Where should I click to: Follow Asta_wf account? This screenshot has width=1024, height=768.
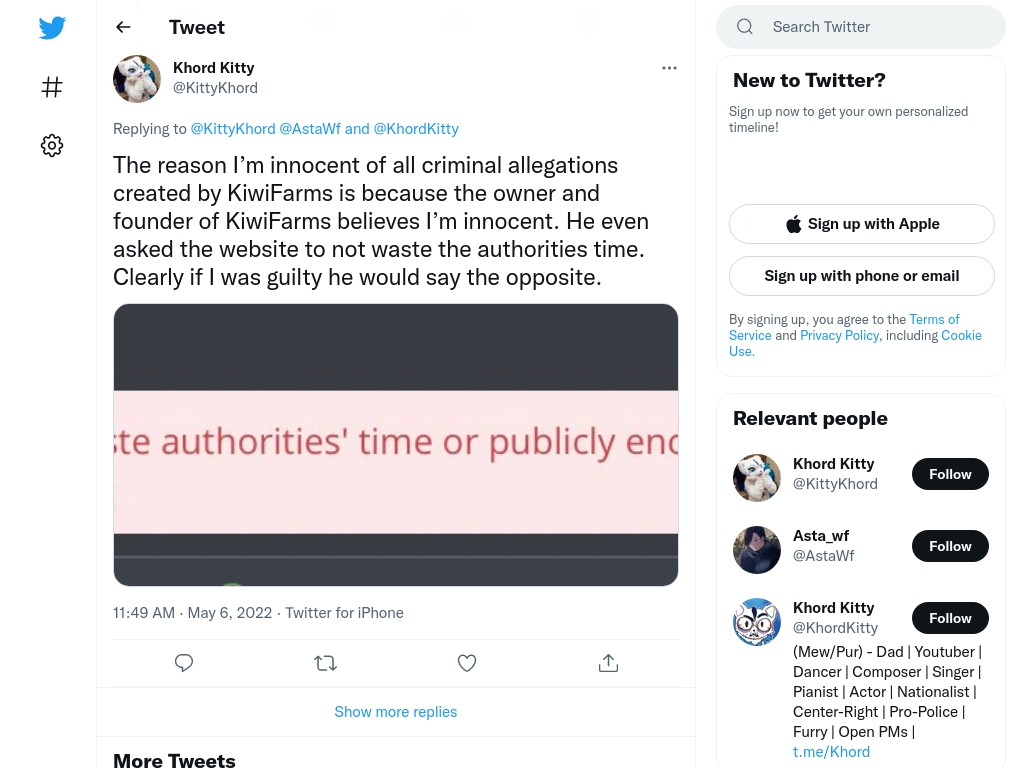coord(950,546)
